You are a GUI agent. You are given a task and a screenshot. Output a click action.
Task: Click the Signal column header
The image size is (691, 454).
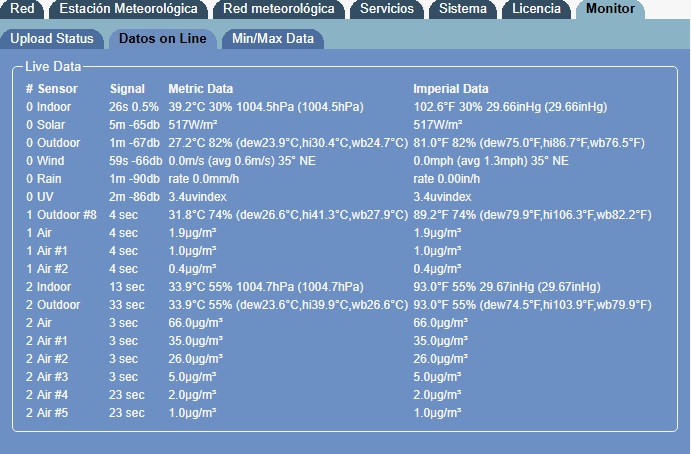tap(127, 89)
